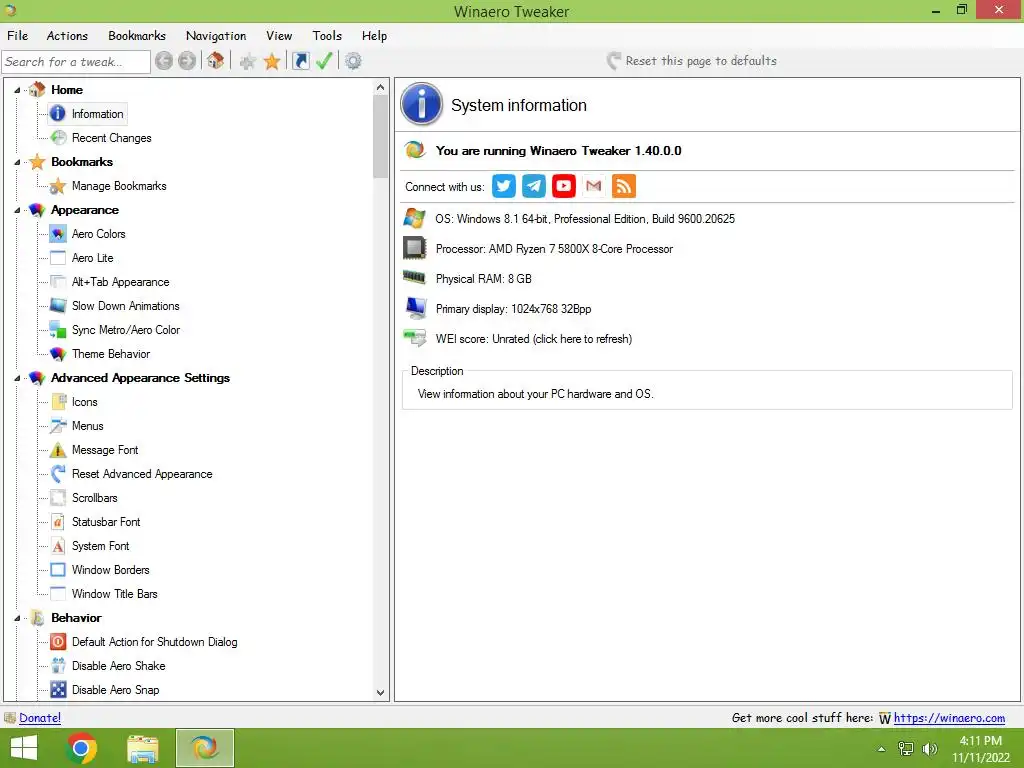Show hidden tray icons arrow

882,749
